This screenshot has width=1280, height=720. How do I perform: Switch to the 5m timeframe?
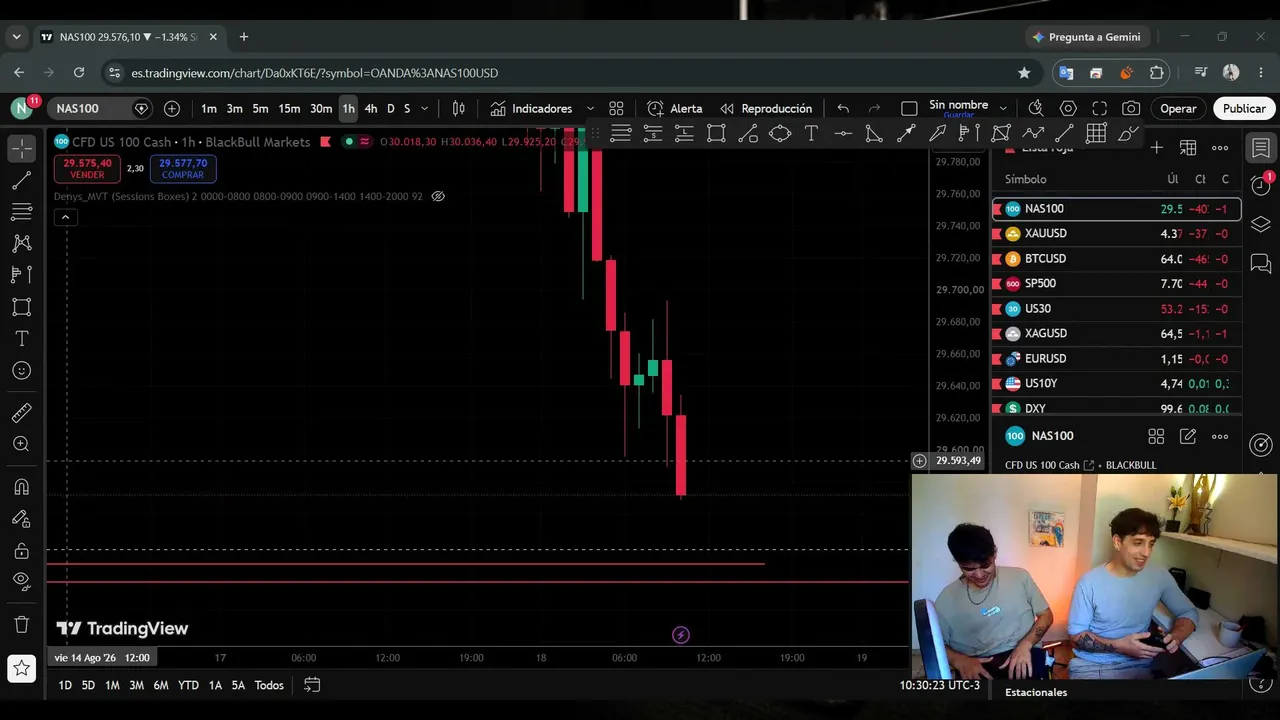(x=260, y=108)
